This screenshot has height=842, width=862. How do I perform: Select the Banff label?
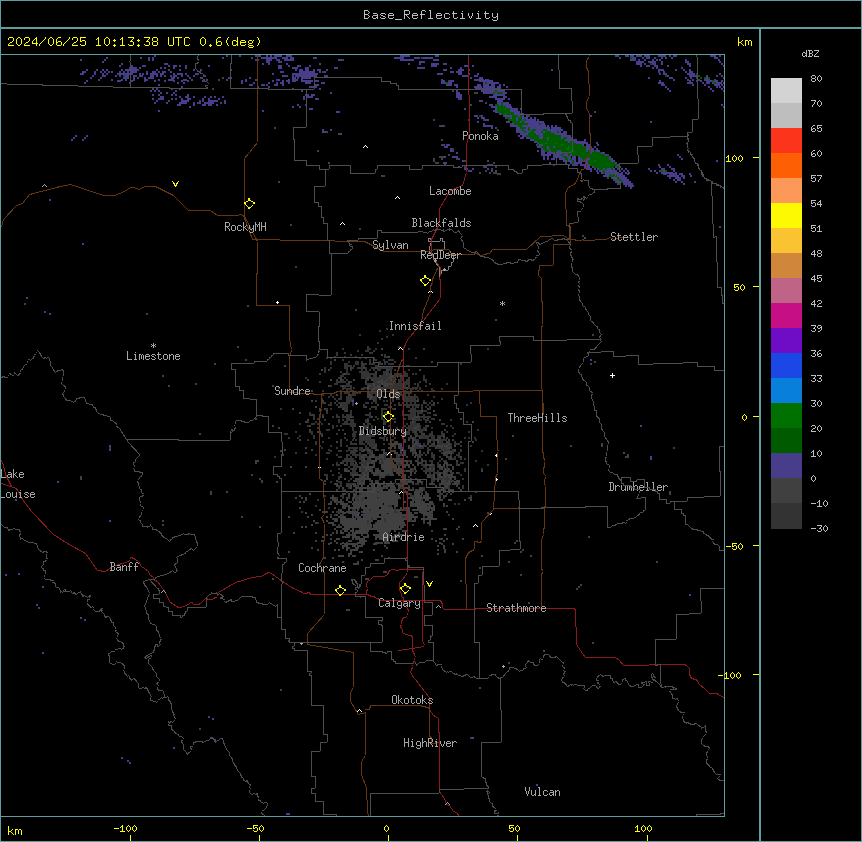pos(124,567)
